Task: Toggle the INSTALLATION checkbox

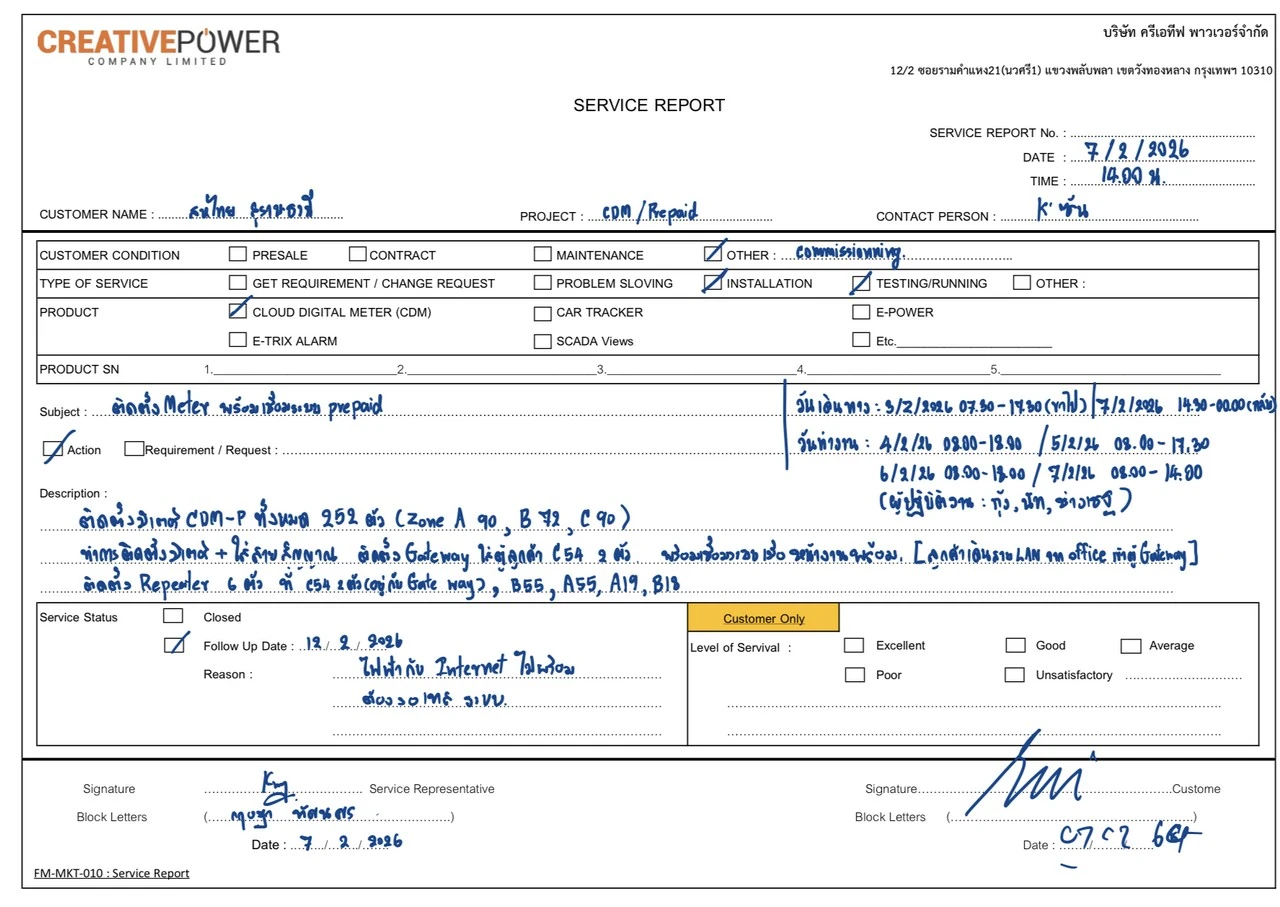Action: [x=712, y=283]
